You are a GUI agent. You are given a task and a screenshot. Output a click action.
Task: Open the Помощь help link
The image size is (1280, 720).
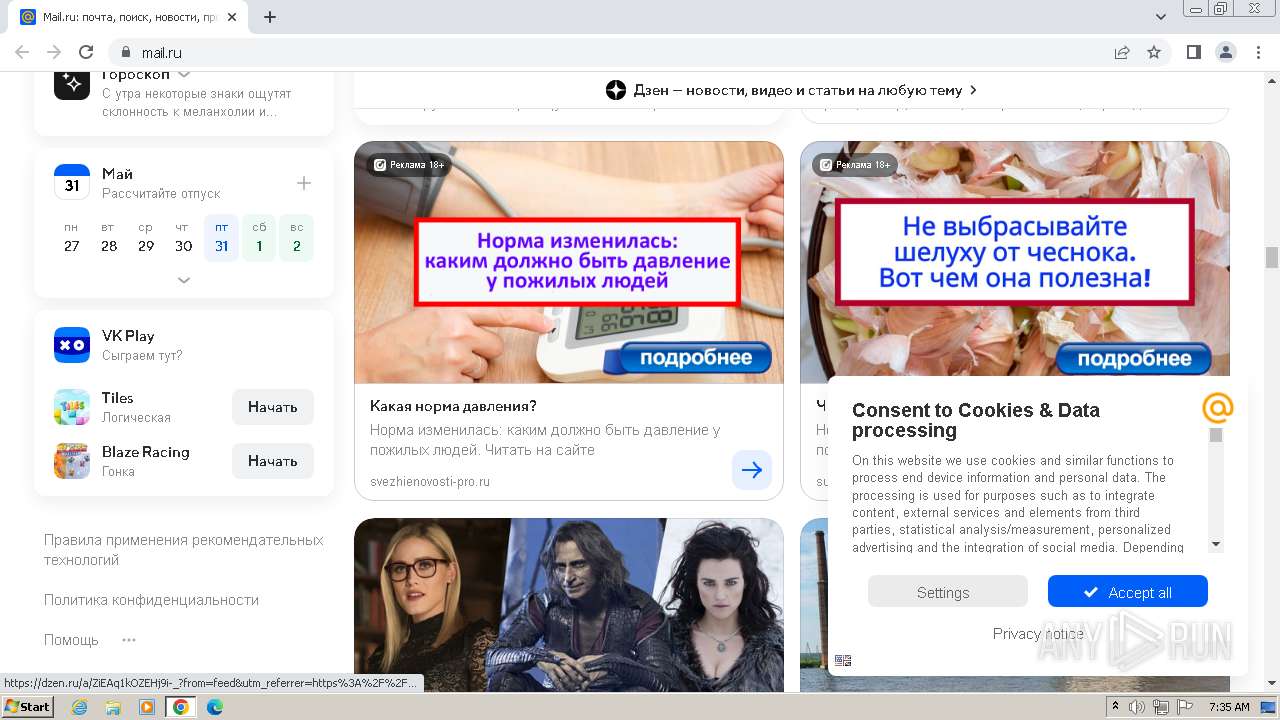pyautogui.click(x=71, y=640)
